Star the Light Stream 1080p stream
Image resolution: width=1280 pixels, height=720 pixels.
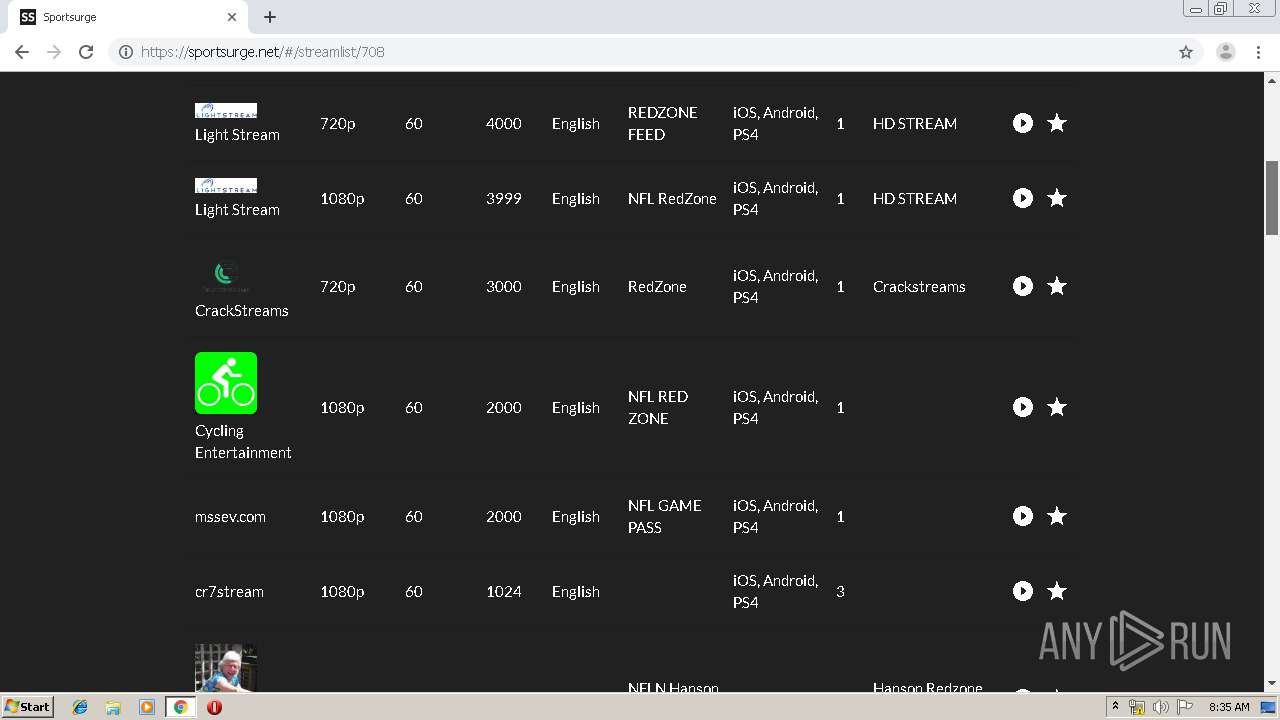click(x=1057, y=198)
